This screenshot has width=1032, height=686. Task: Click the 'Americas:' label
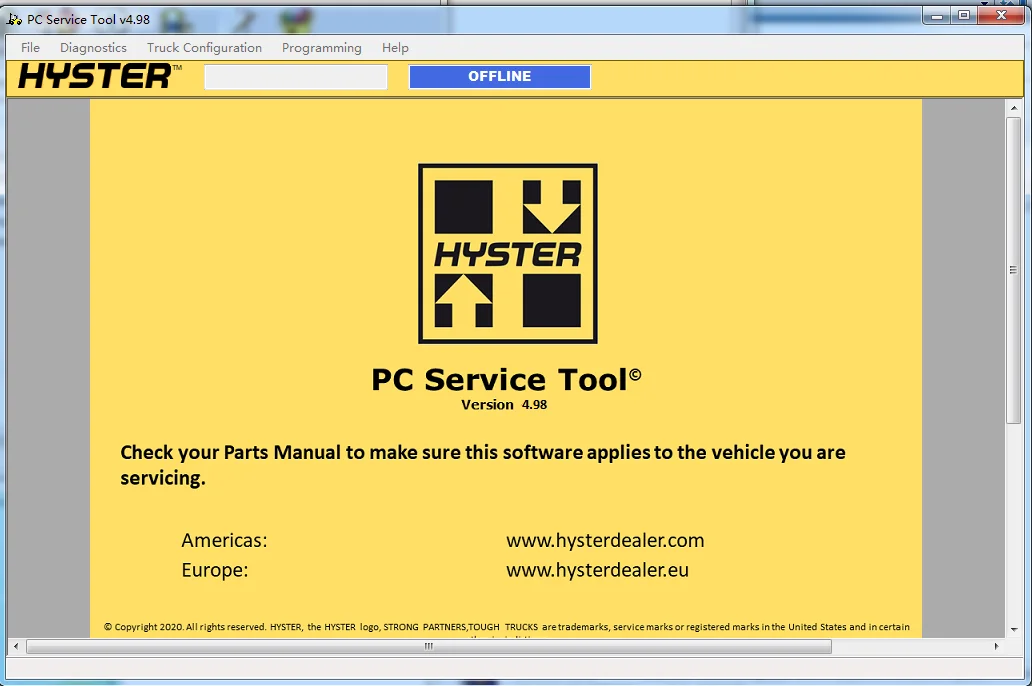tap(224, 541)
